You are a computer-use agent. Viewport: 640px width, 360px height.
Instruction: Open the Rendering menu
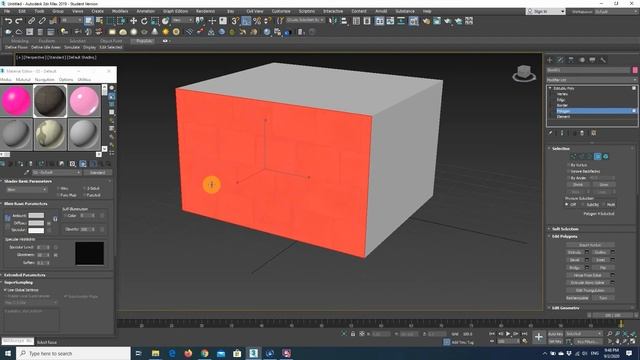tap(205, 11)
